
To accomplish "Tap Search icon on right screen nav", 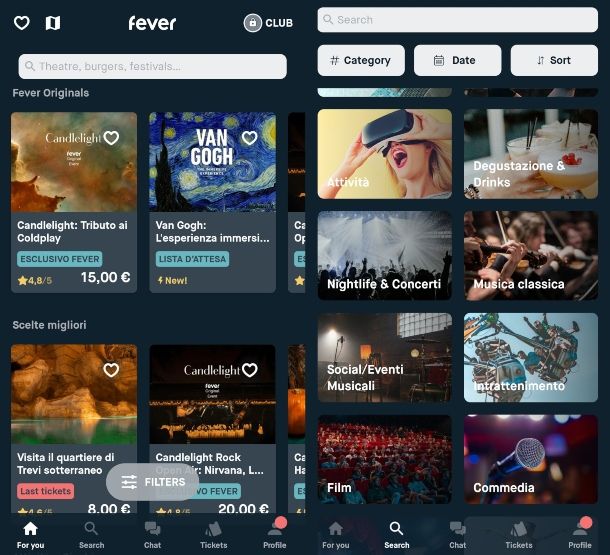I will tap(396, 529).
